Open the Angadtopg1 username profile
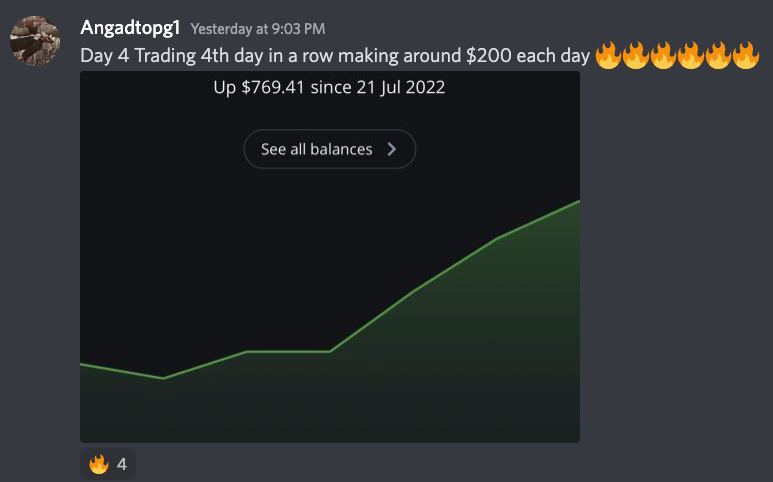 tap(129, 28)
